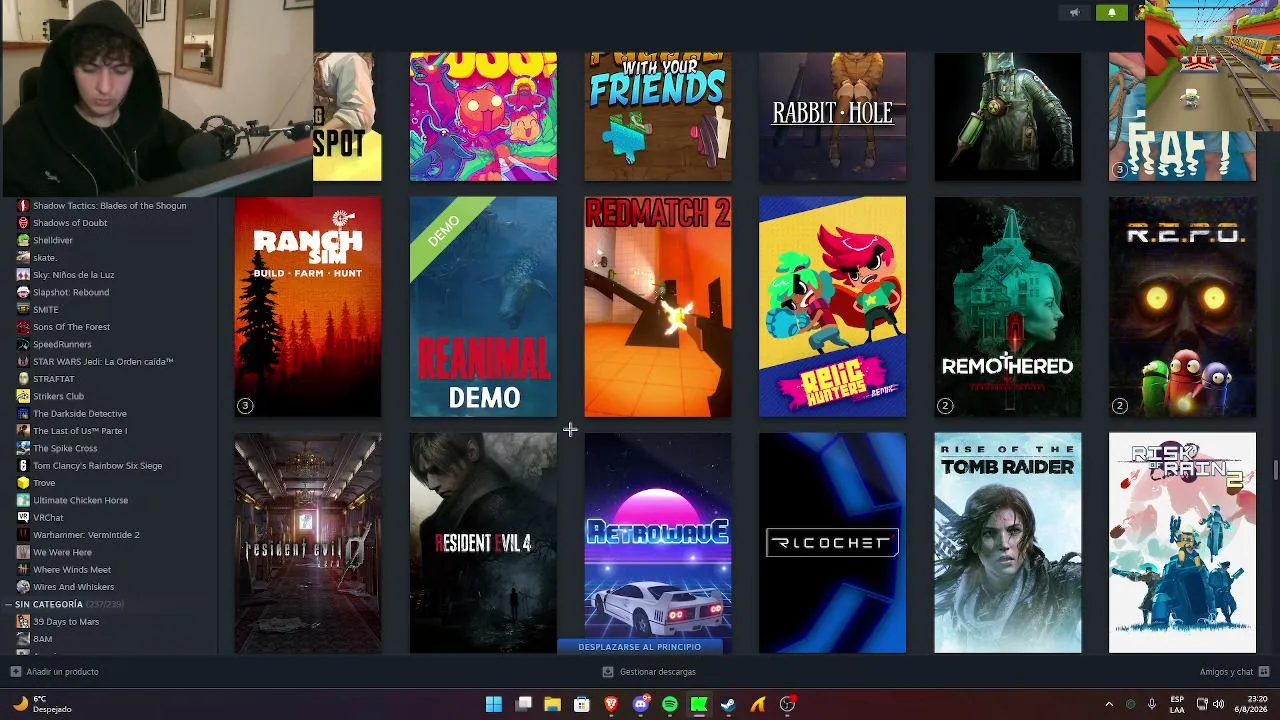Screen dimensions: 1280x720
Task: Select skate. in the game list
Action: [45, 258]
